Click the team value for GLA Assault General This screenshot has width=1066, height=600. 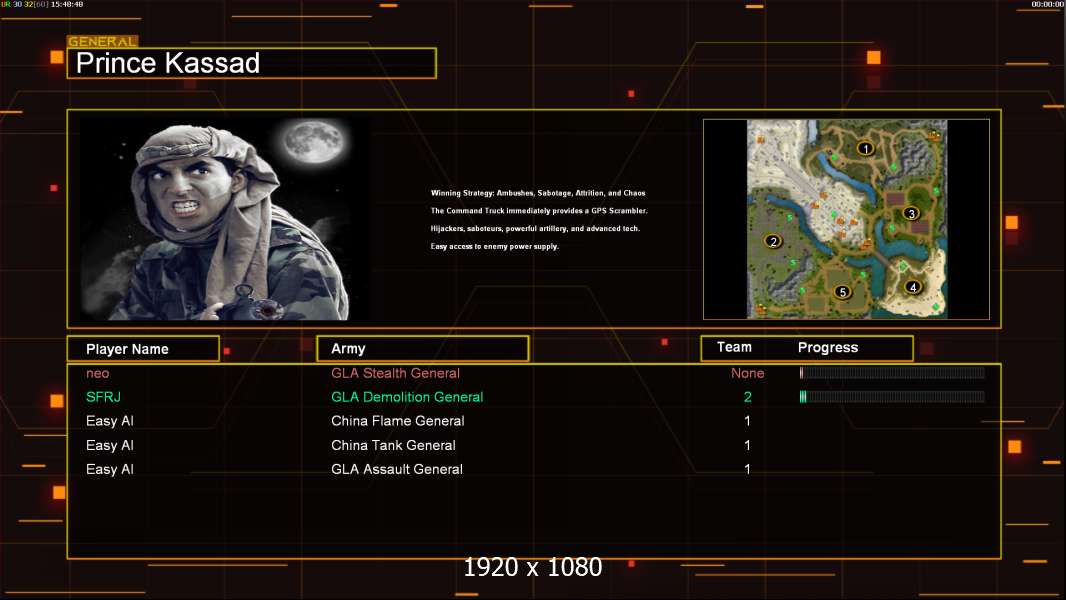[x=747, y=469]
